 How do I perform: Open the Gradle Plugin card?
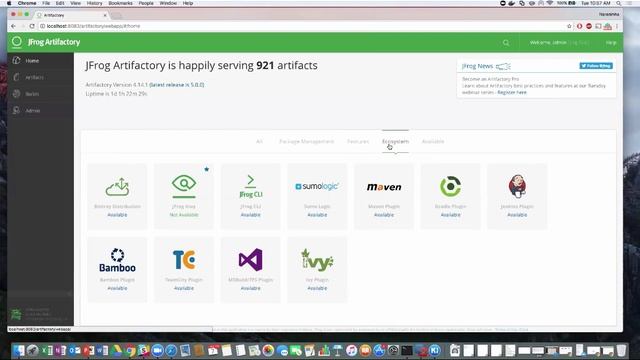coord(450,196)
